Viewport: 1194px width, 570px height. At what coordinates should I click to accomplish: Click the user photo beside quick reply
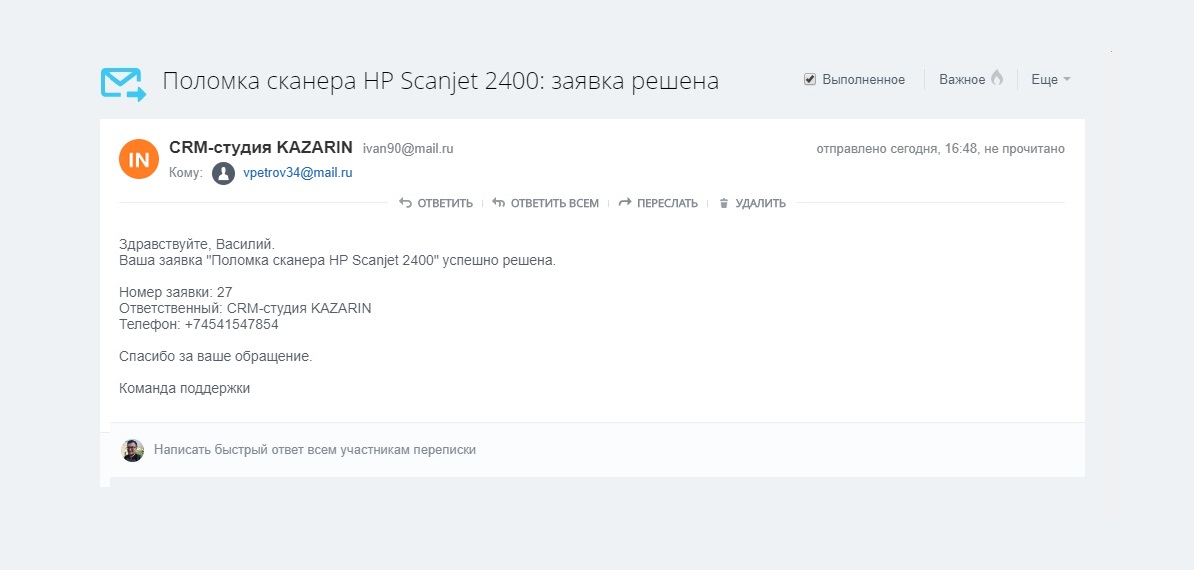[x=133, y=450]
